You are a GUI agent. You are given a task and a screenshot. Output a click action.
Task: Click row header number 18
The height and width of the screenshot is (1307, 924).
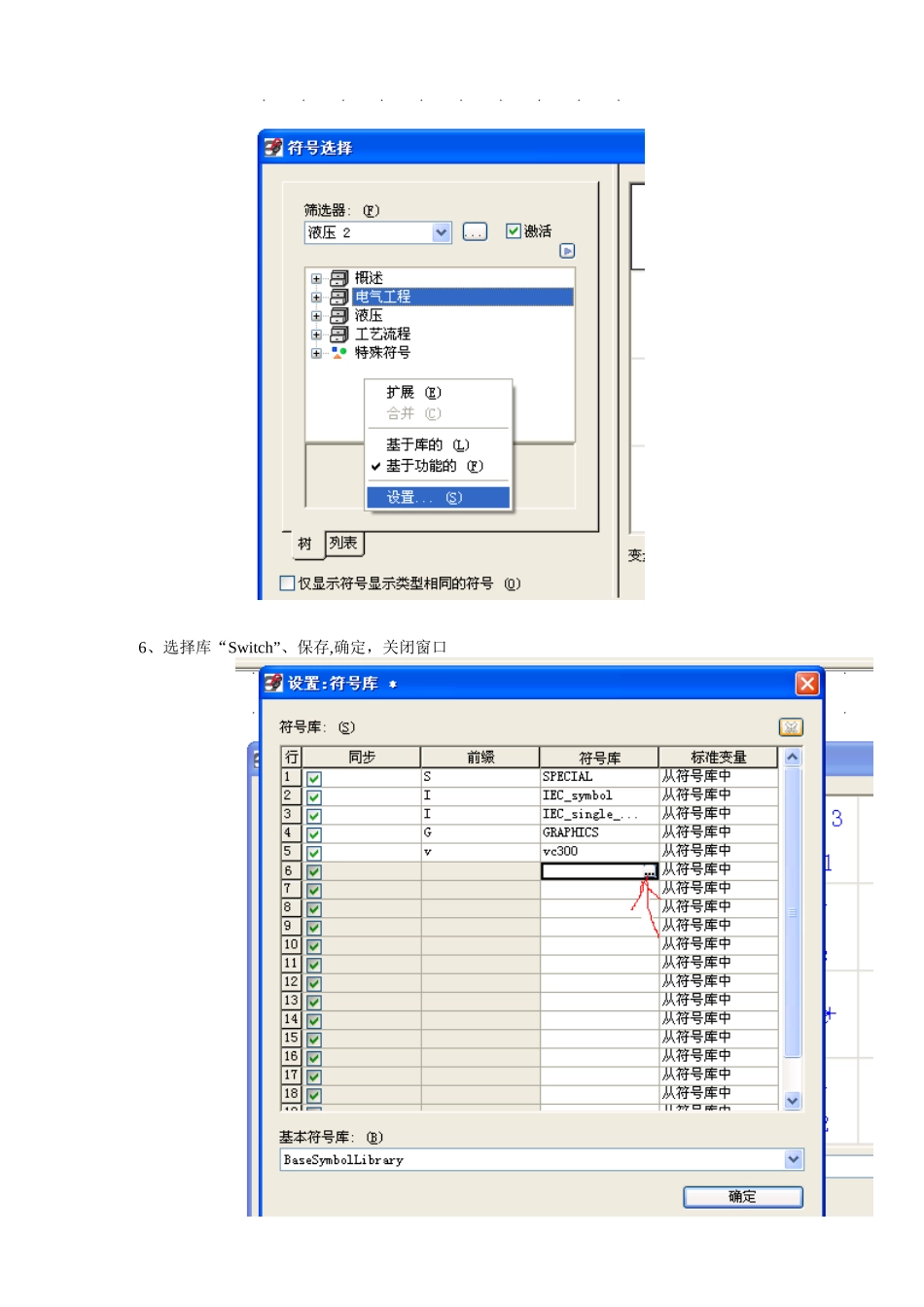tap(291, 1094)
